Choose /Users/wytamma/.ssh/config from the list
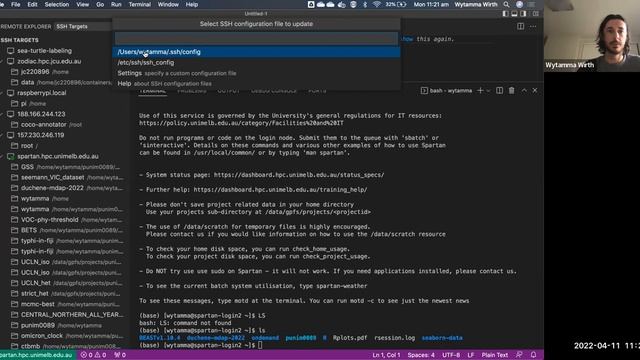The image size is (640, 360). [256, 52]
